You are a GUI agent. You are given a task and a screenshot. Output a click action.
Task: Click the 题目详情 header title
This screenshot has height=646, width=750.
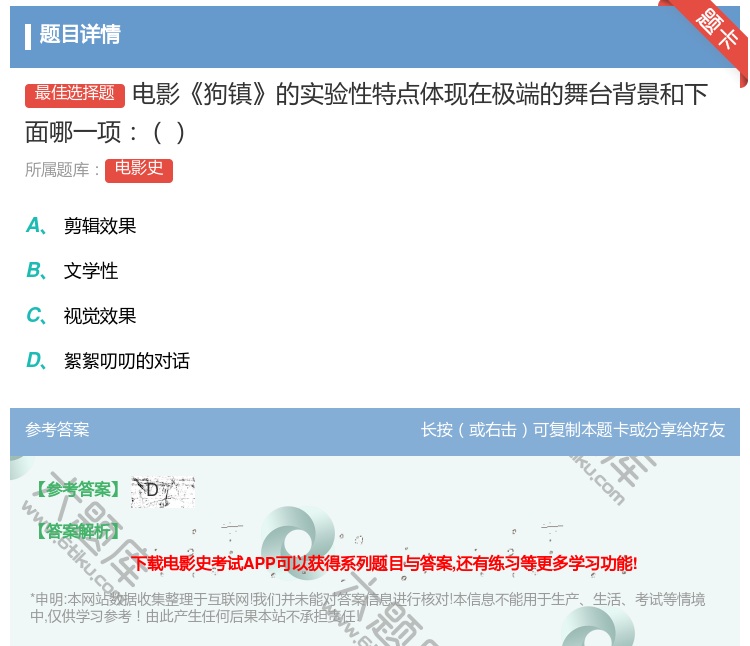coord(80,34)
